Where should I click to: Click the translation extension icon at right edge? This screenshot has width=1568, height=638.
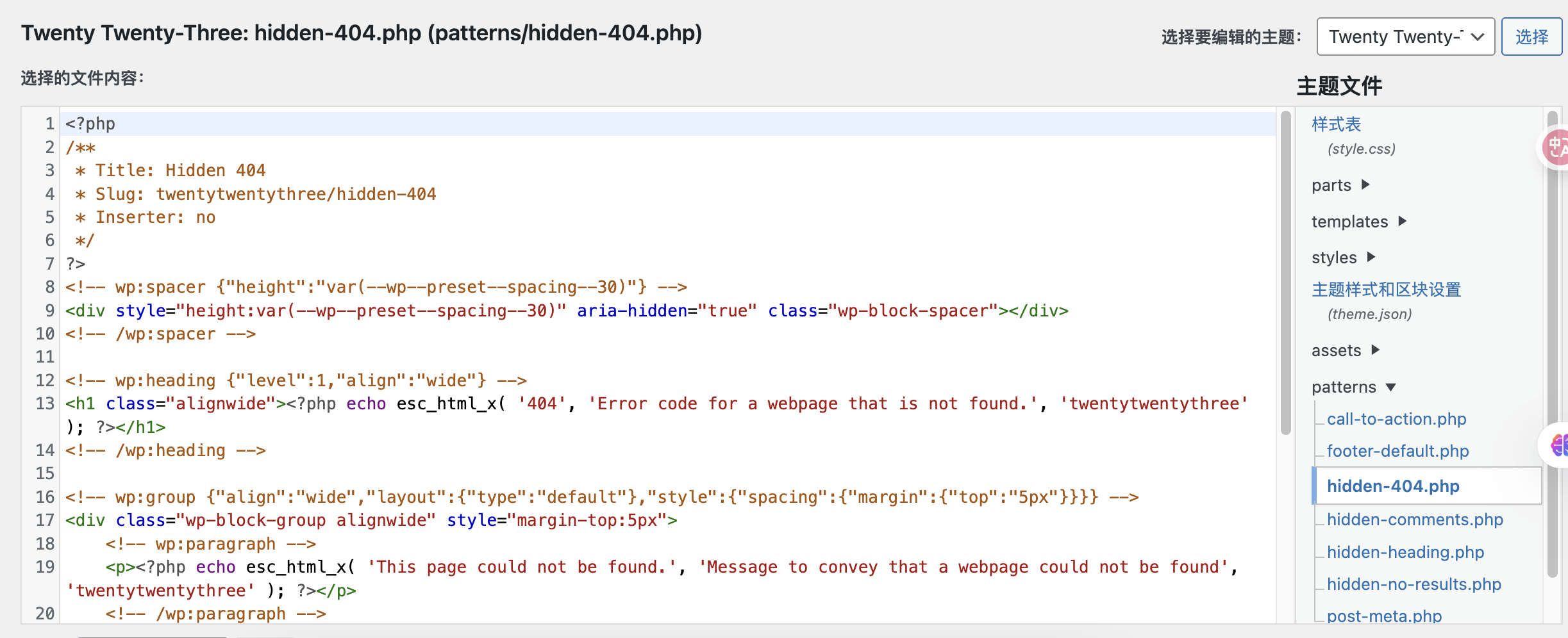click(x=1556, y=147)
